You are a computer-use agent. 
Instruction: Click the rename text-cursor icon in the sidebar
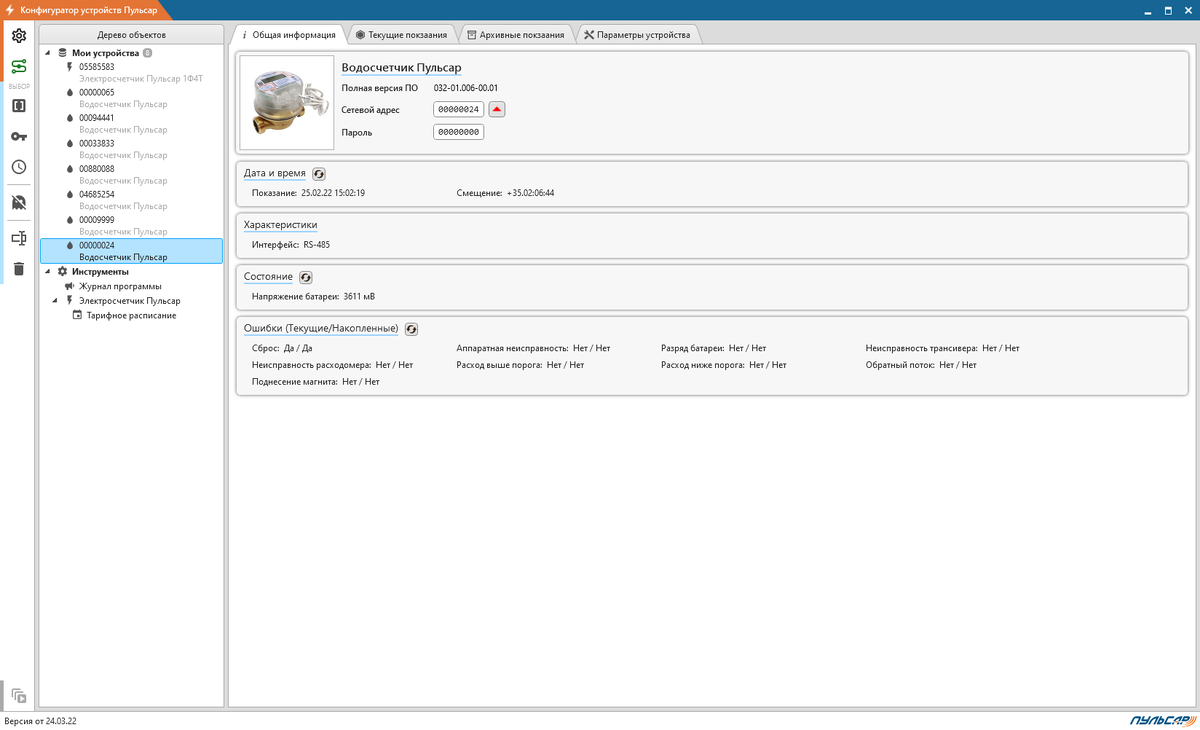[18, 238]
